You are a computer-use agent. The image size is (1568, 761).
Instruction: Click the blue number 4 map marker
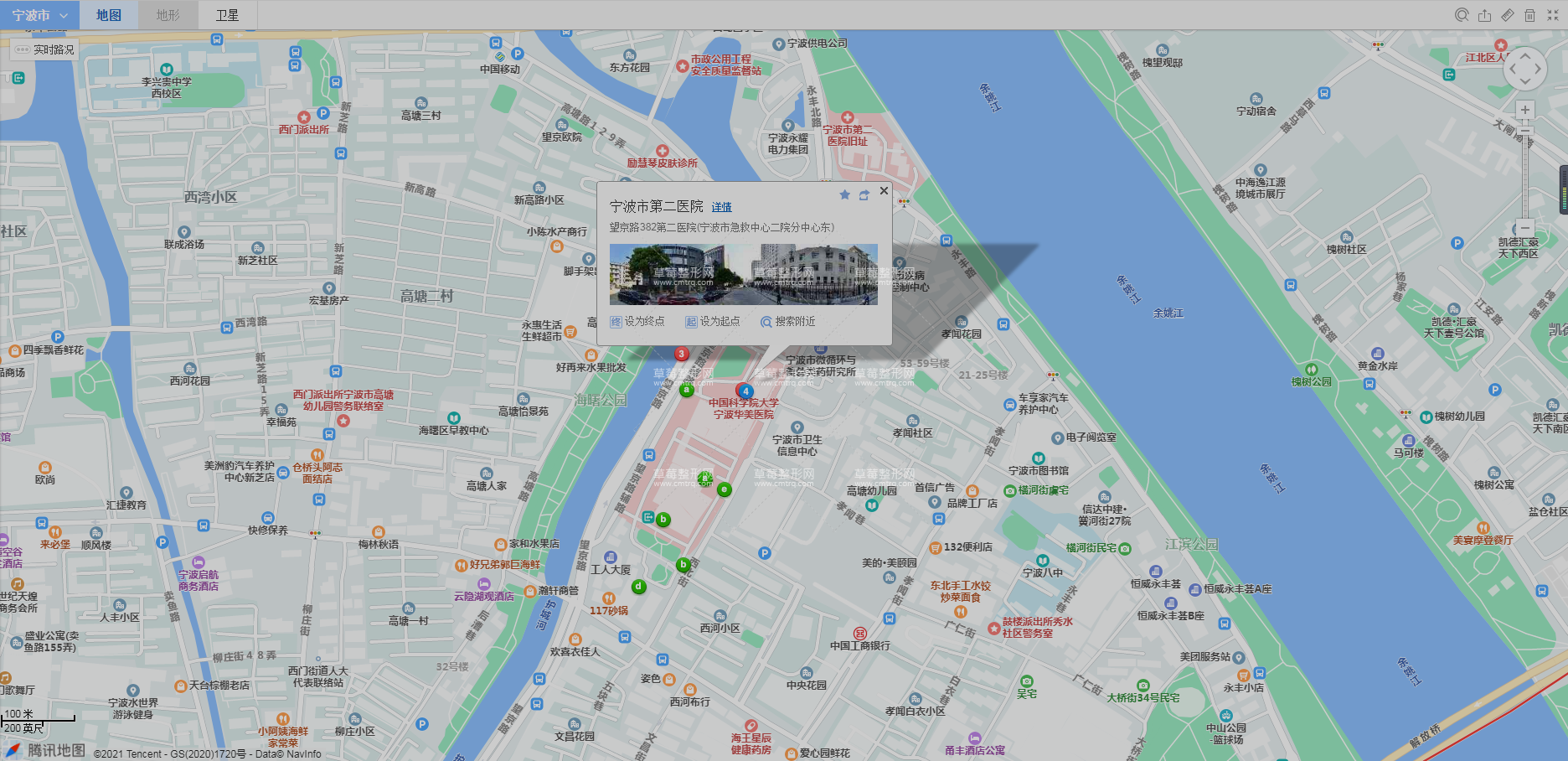coord(745,391)
